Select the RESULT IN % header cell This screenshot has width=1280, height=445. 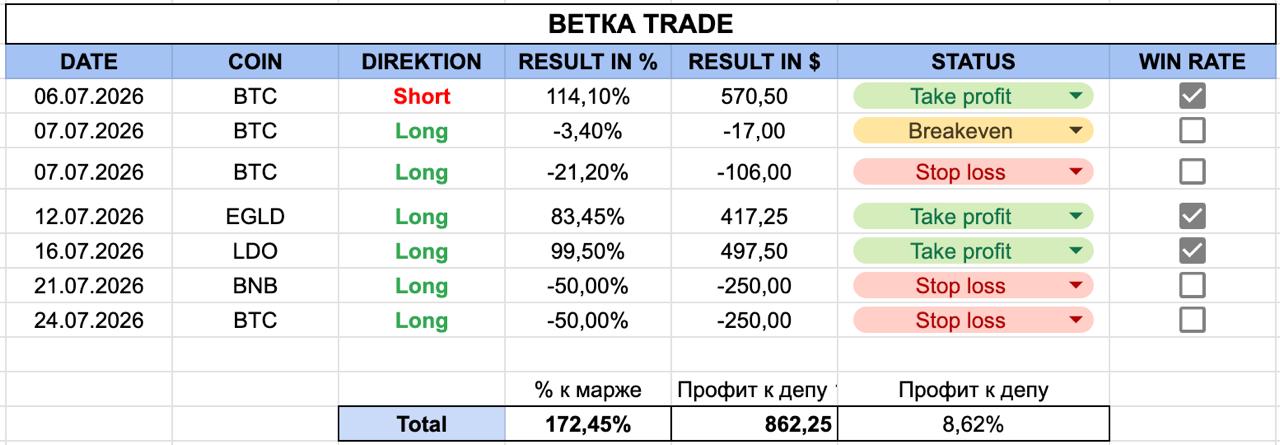pos(588,62)
